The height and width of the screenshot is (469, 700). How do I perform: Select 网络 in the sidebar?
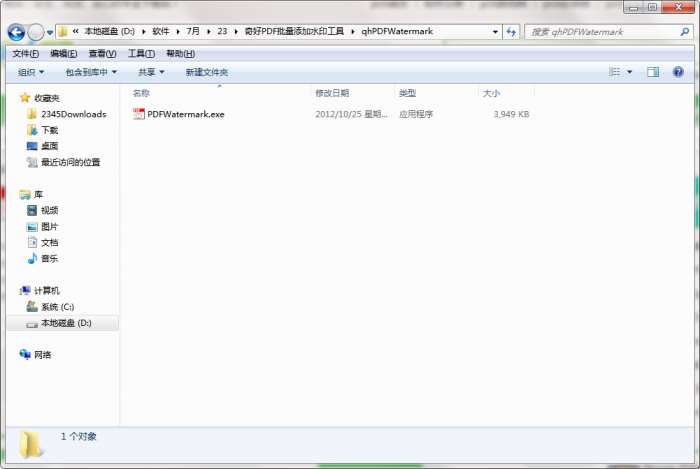[x=43, y=355]
